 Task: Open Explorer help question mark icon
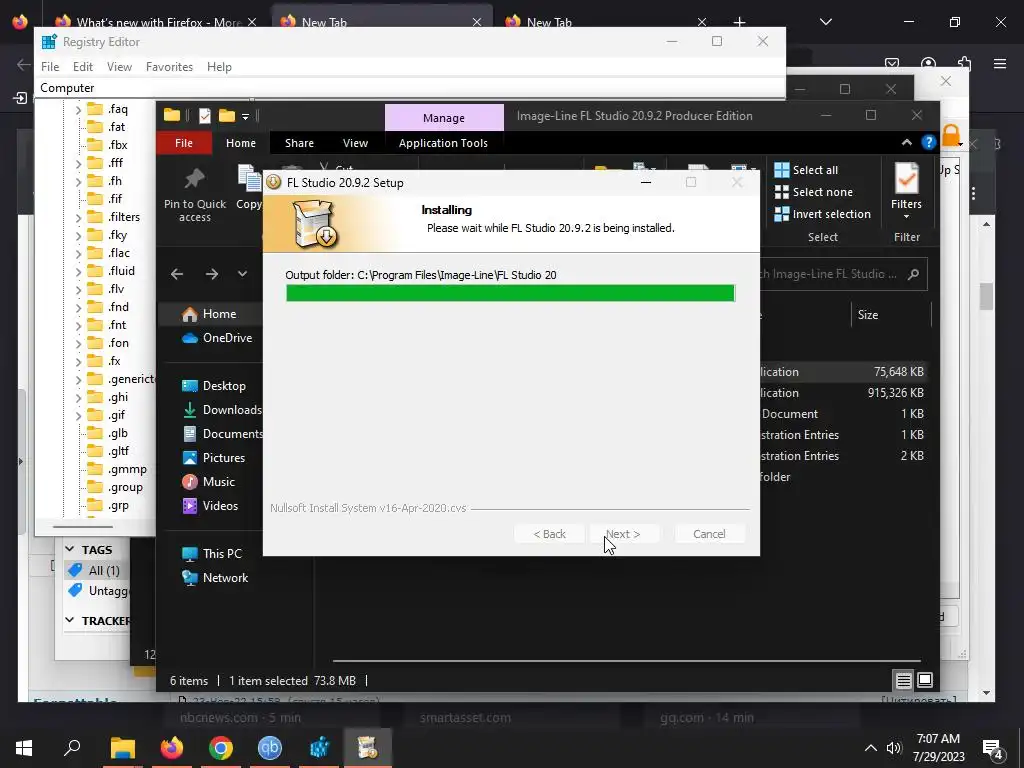(928, 142)
